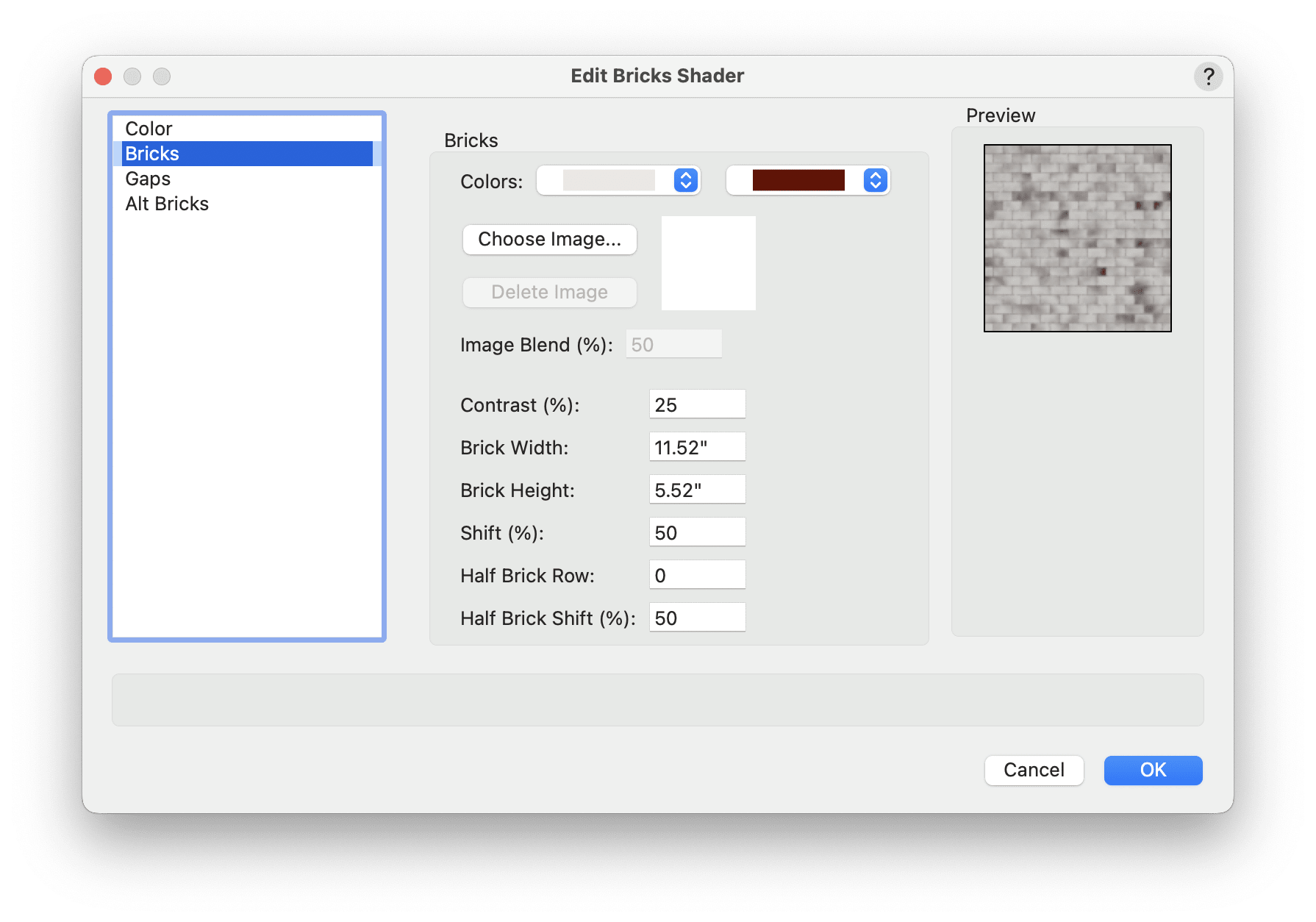Click the Half Brick Row field
1316x922 pixels.
pos(696,573)
